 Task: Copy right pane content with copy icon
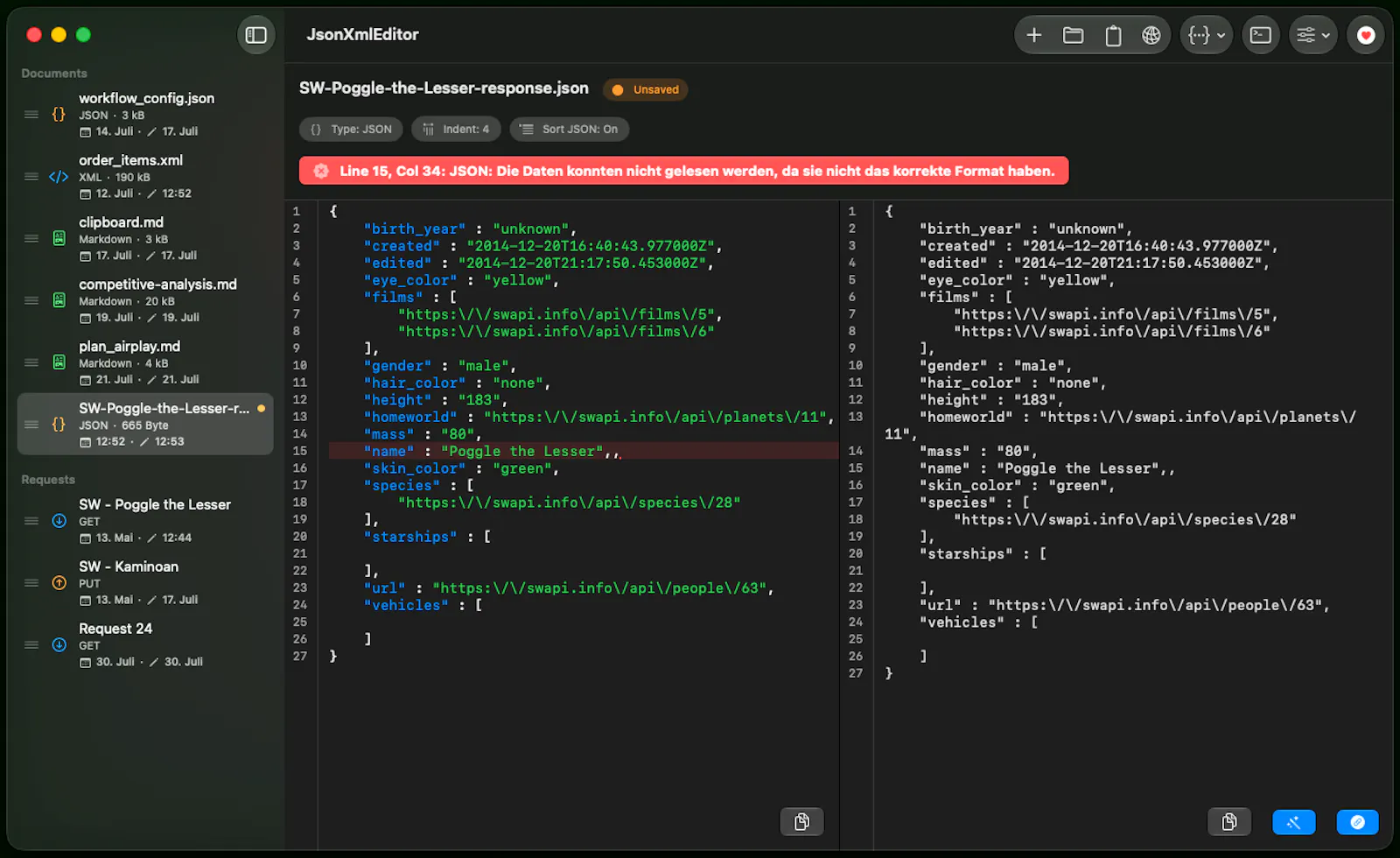(1229, 822)
